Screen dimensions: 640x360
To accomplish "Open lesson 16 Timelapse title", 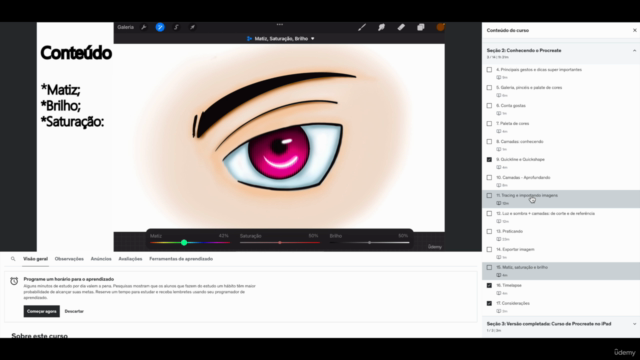I will [x=509, y=285].
